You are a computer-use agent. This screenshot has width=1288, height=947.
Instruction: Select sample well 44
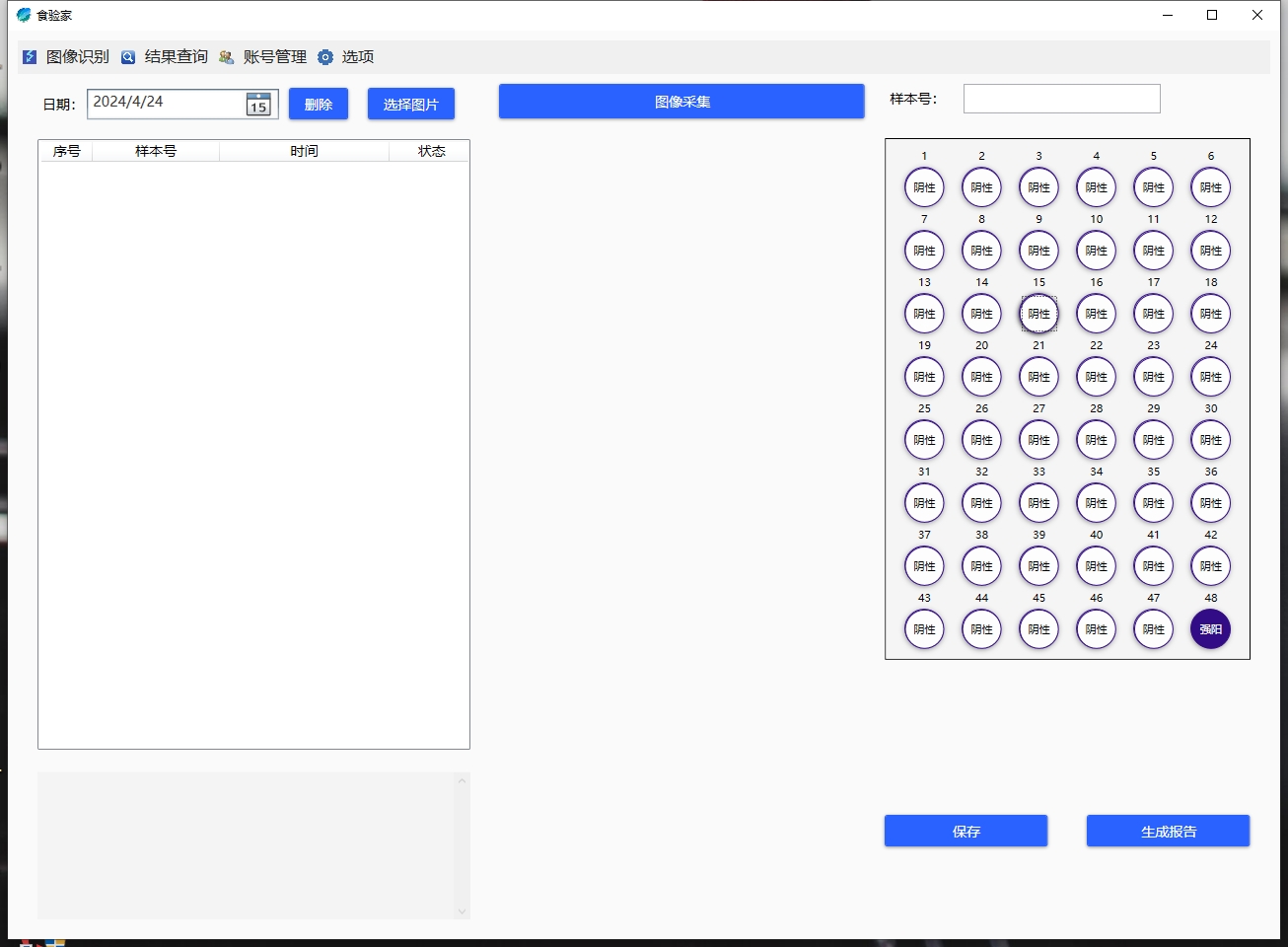click(981, 629)
